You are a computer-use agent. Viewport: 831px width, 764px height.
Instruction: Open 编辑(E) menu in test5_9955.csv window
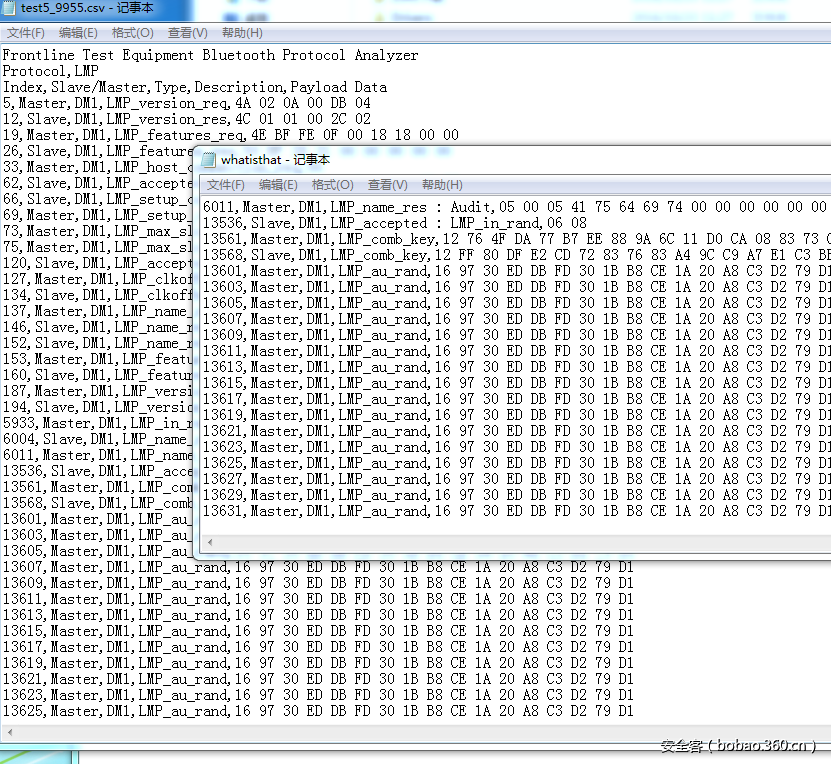tap(78, 33)
